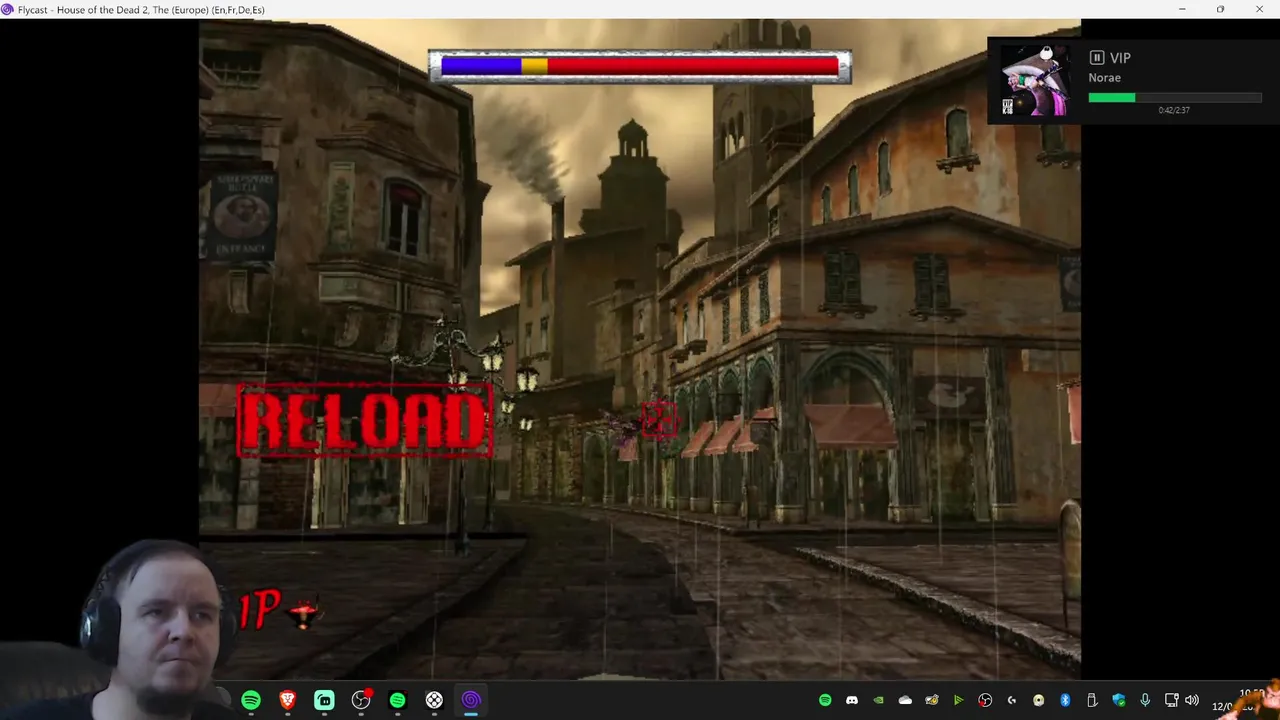The image size is (1280, 720).
Task: Click the 1P player indicator
Action: click(260, 609)
